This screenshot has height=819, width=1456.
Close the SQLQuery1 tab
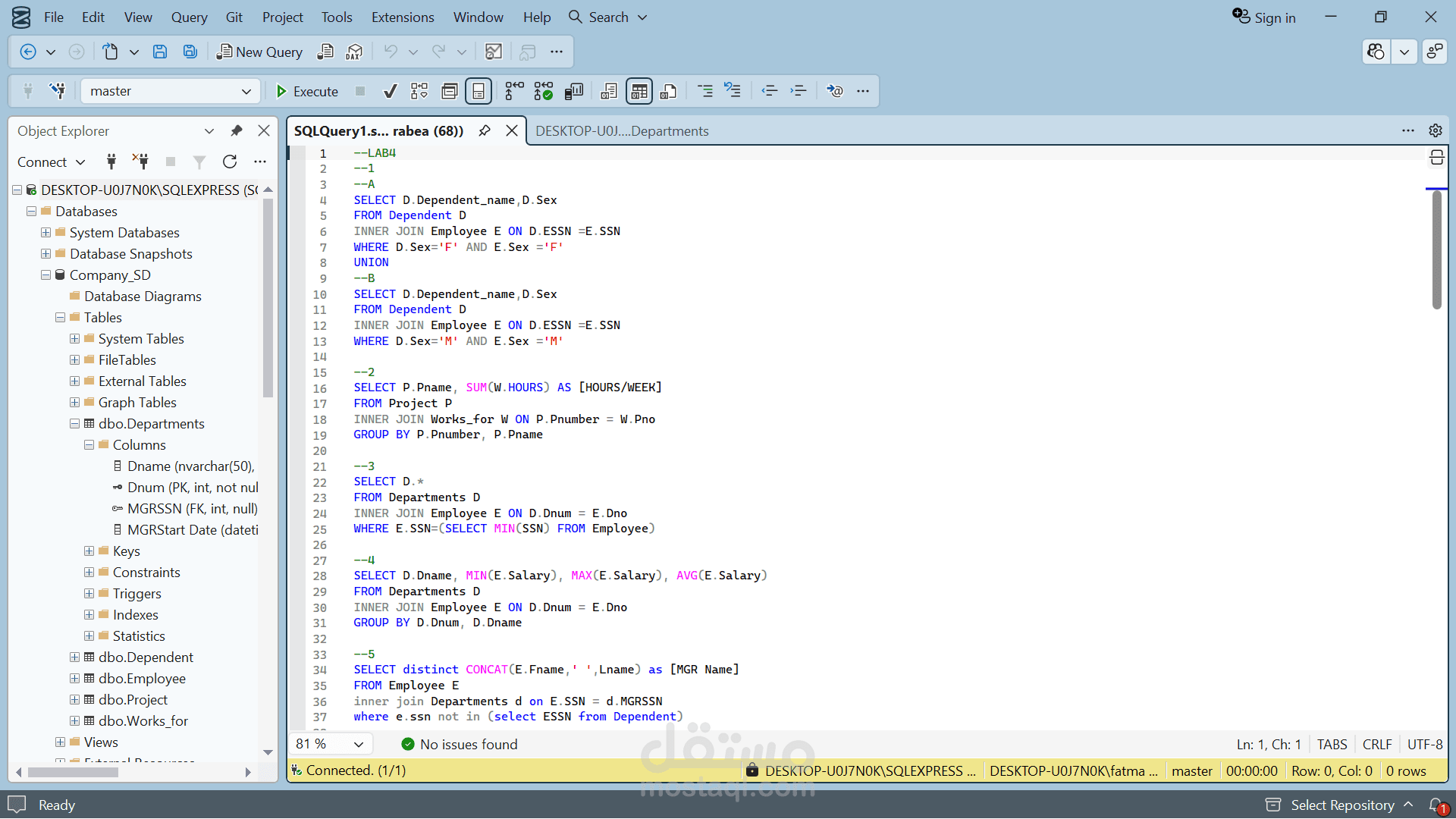coord(512,130)
